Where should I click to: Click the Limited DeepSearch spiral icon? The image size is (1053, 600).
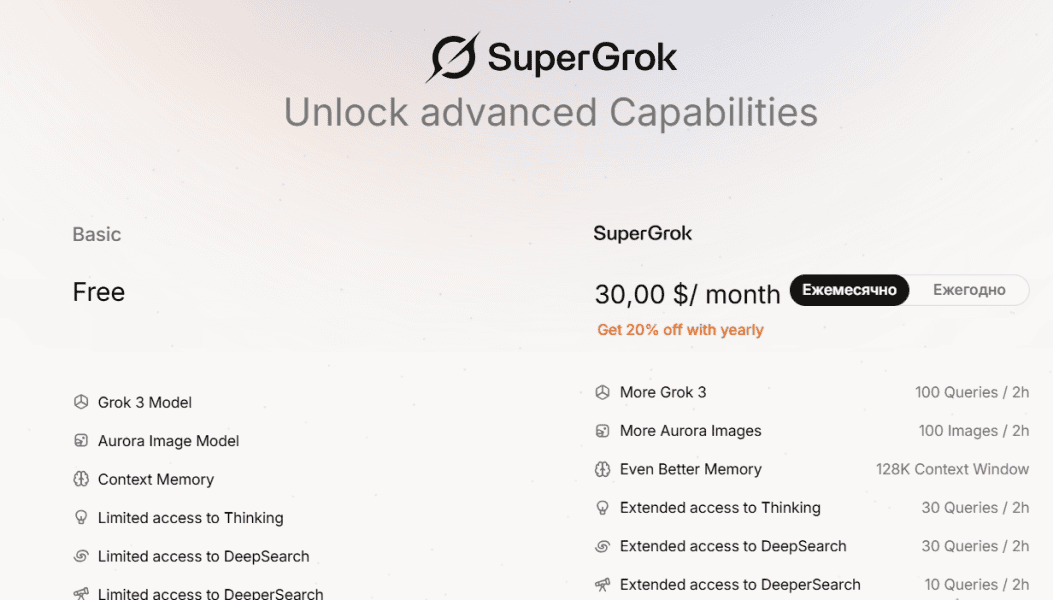(x=81, y=556)
